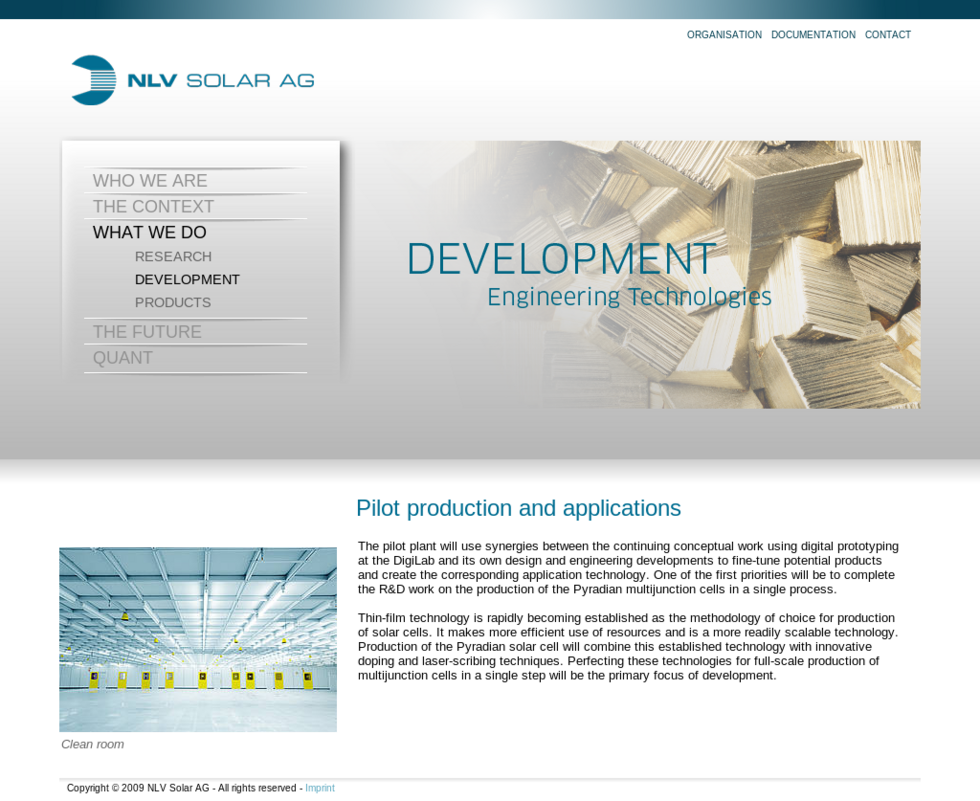The image size is (980, 801).
Task: Open the Documentation page
Action: [813, 35]
